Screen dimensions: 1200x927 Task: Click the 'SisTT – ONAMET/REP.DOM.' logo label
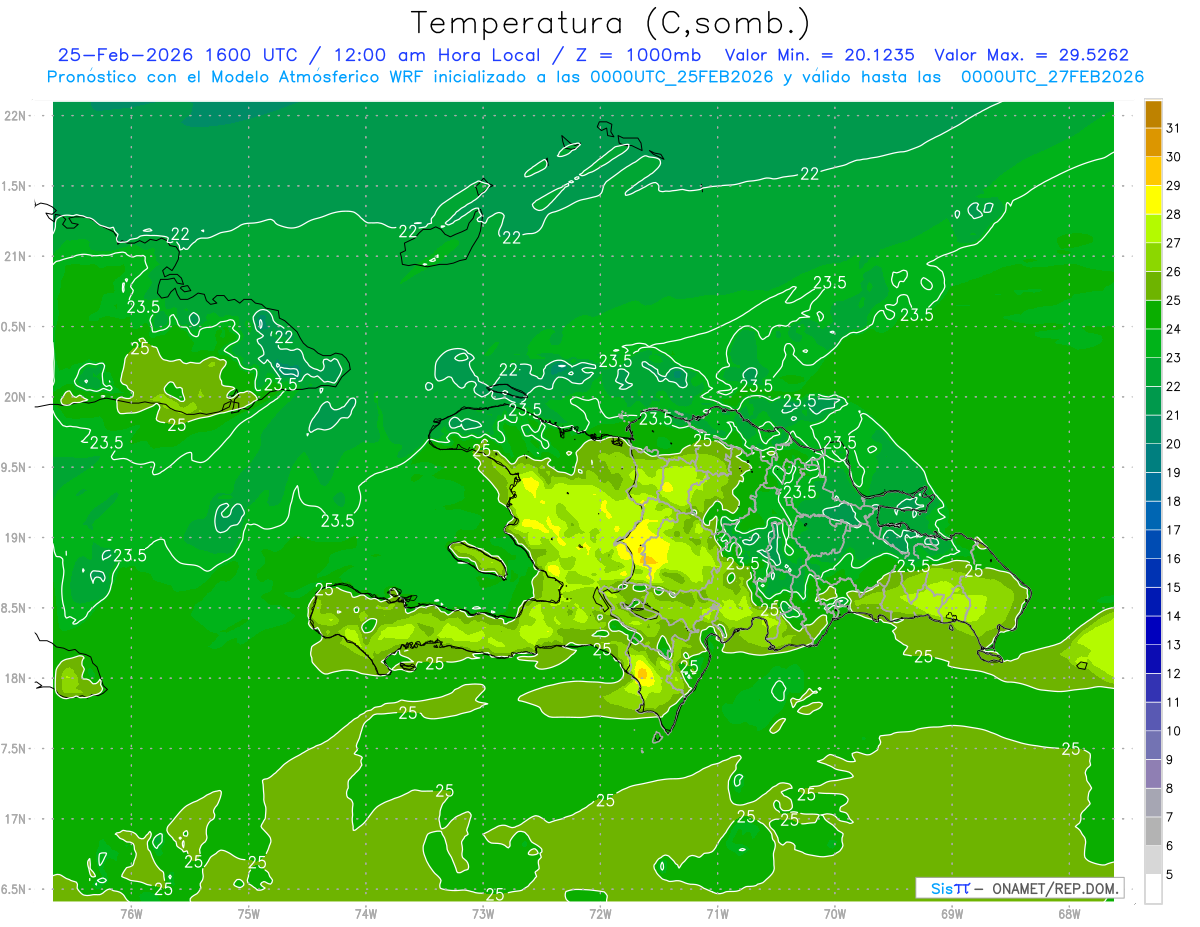[1019, 888]
